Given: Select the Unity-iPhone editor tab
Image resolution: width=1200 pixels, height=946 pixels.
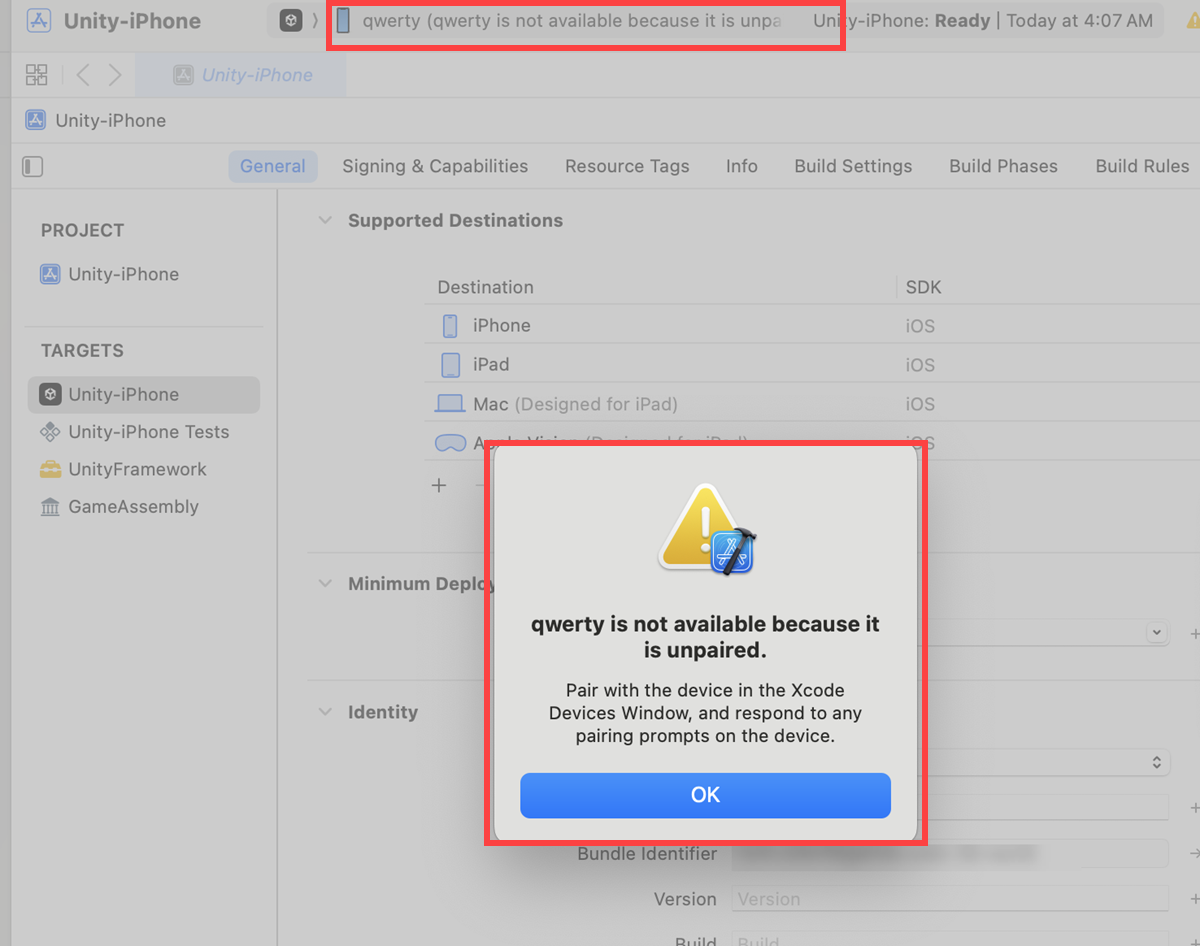Looking at the screenshot, I should click(x=241, y=75).
